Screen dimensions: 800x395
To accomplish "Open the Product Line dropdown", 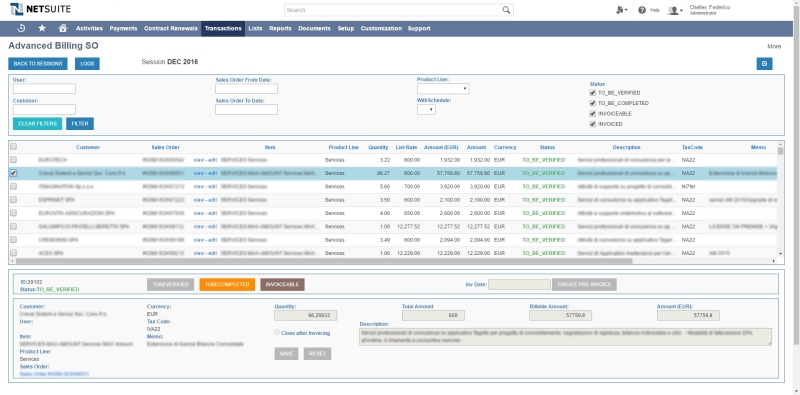I will 443,89.
